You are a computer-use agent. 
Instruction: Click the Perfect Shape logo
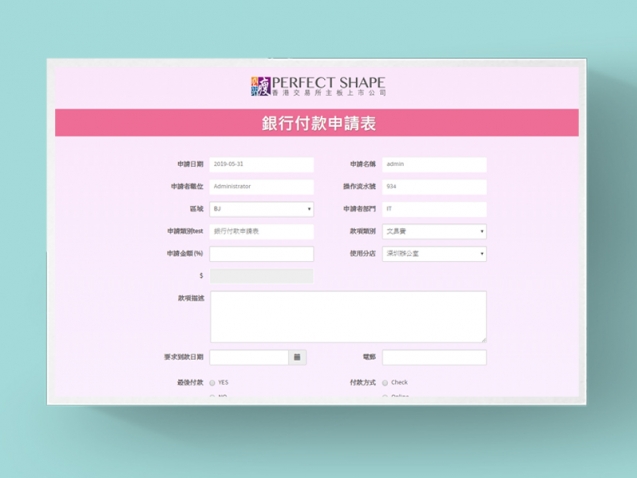click(318, 86)
